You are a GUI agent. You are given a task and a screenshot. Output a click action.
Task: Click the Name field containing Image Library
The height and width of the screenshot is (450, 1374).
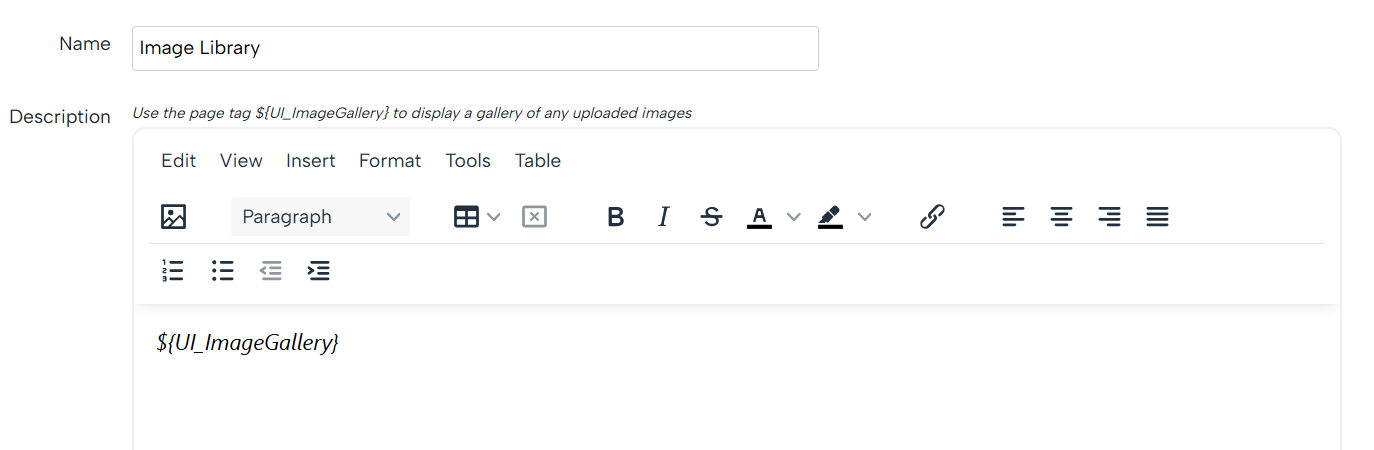(475, 48)
